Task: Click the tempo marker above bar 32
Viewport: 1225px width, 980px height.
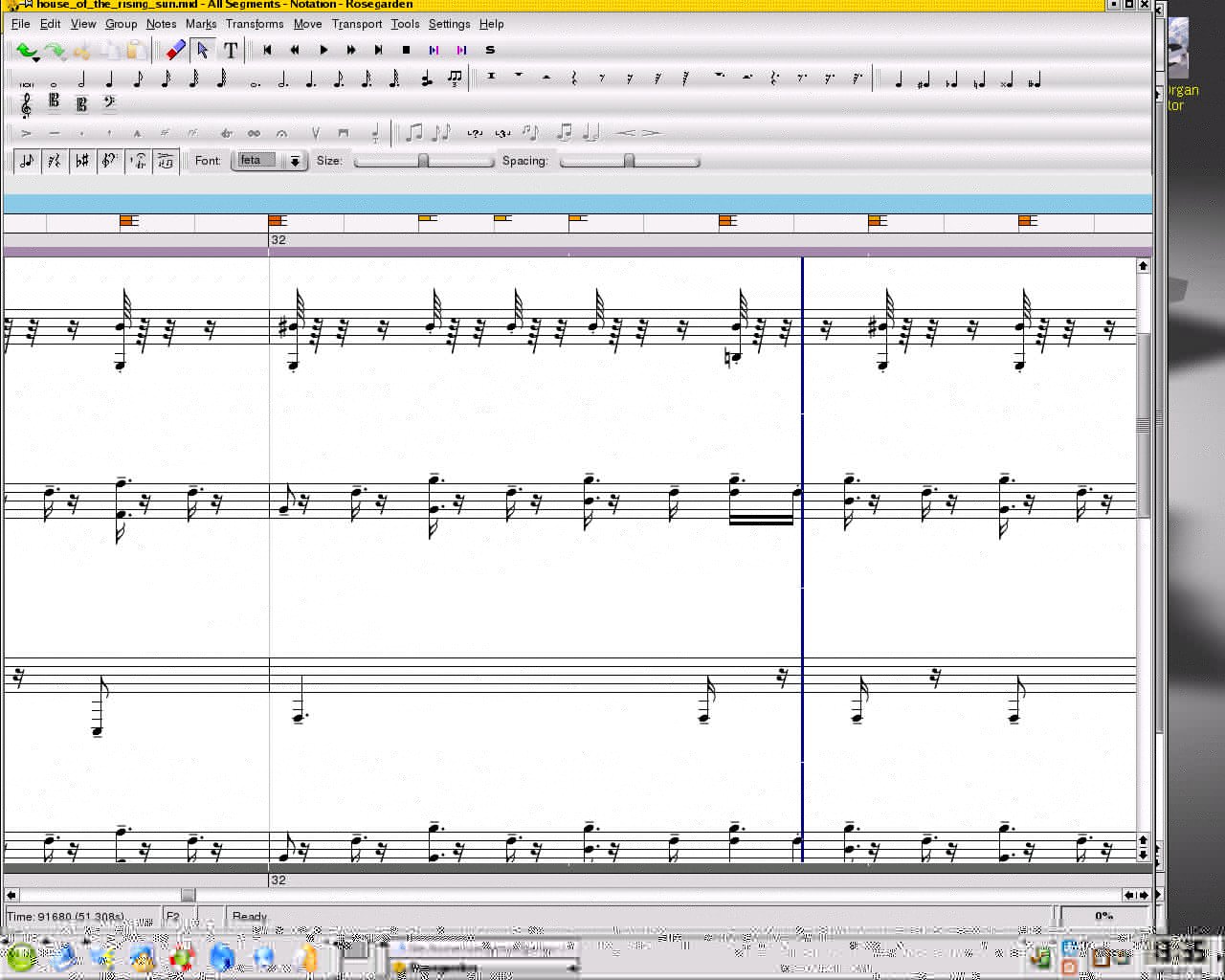Action: [278, 221]
